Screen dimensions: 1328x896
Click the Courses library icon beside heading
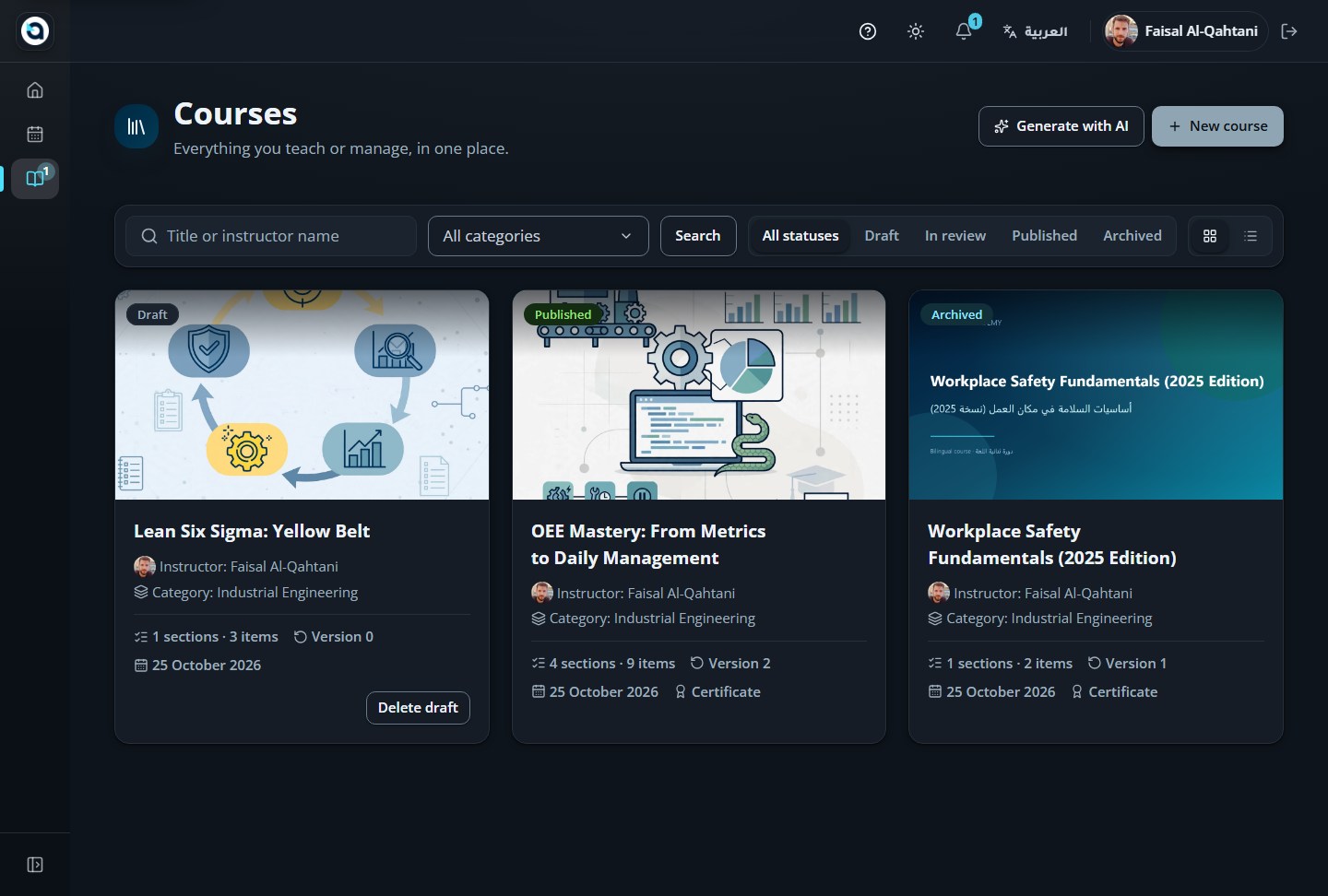136,127
